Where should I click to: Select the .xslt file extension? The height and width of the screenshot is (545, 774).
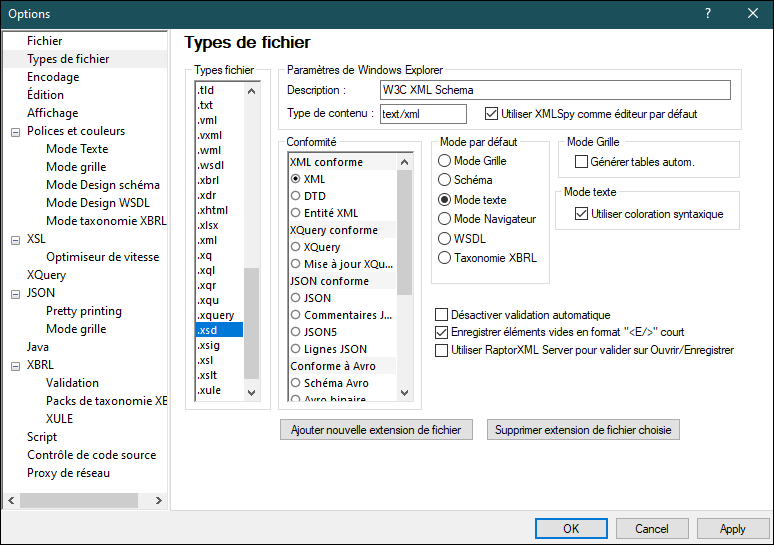click(x=208, y=375)
